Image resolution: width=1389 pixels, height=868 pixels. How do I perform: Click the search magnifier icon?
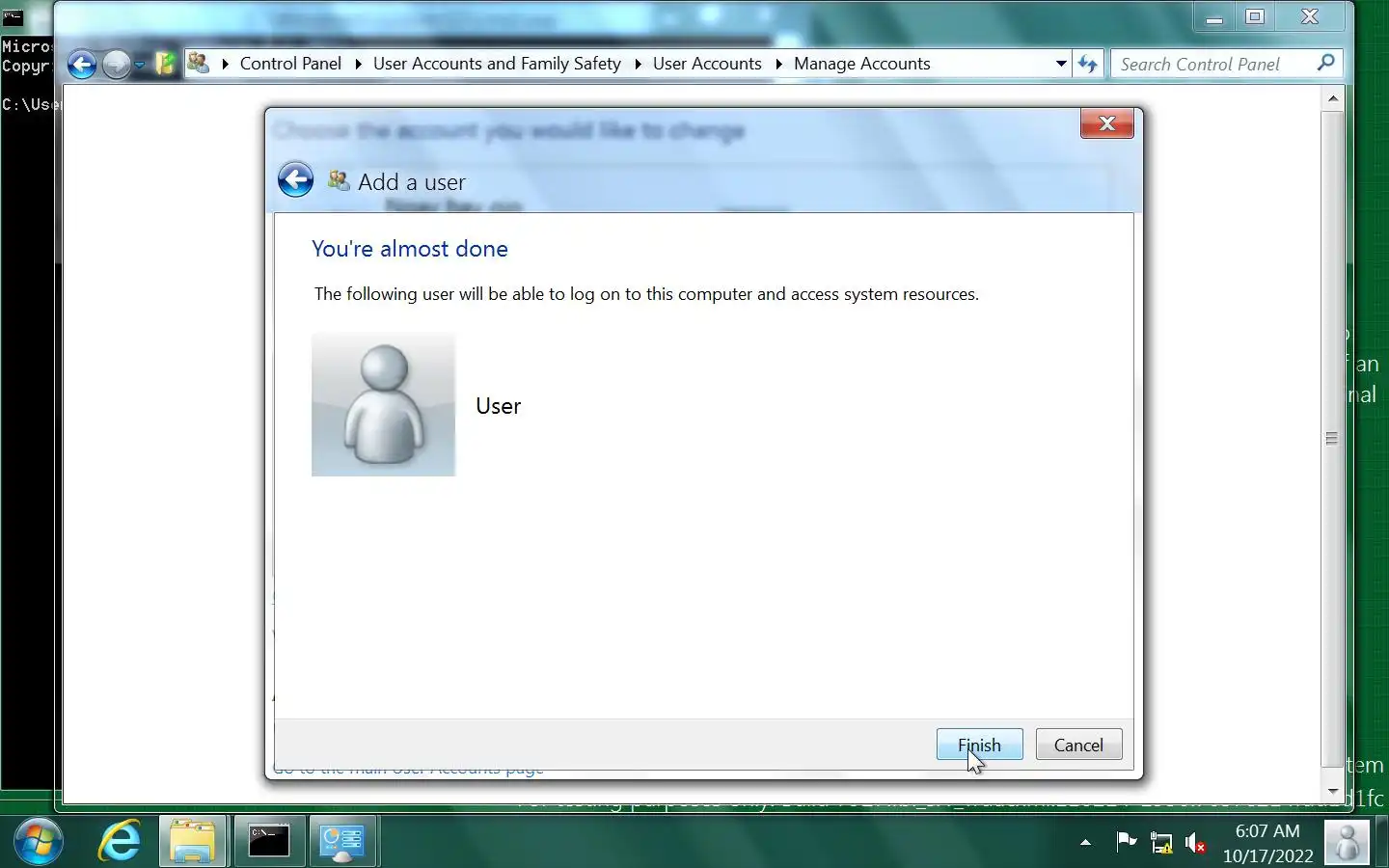(1326, 64)
